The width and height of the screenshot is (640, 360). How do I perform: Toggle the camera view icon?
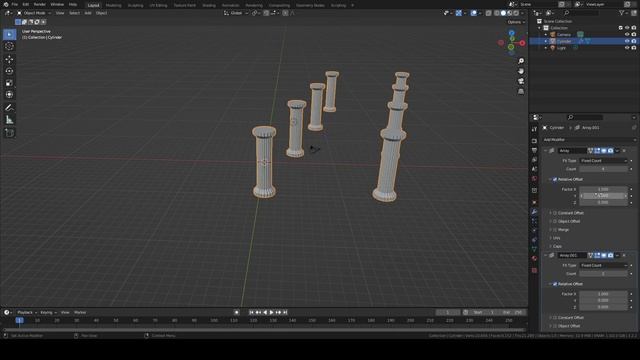tap(521, 81)
